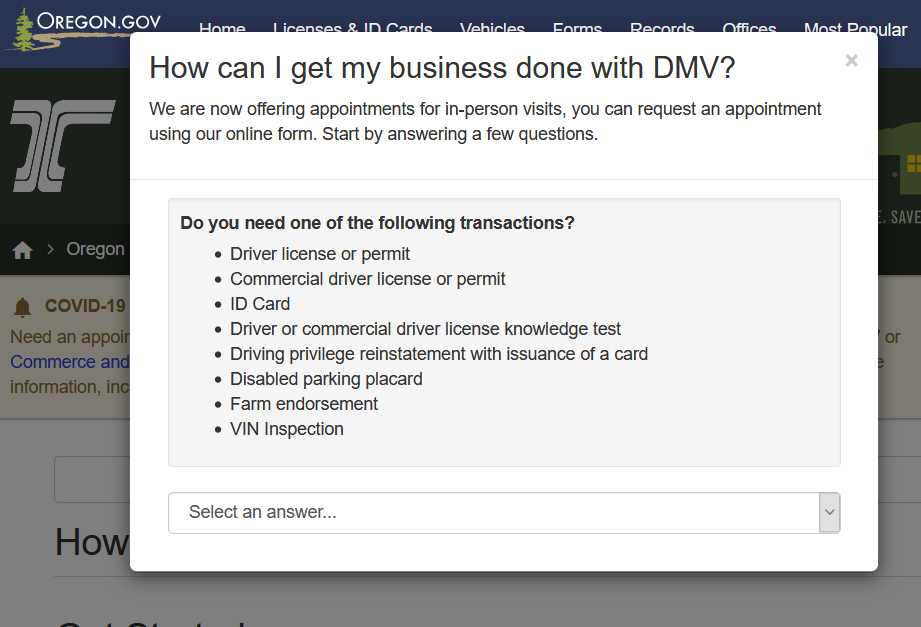Follow the 'Commerce and' link

(x=70, y=362)
